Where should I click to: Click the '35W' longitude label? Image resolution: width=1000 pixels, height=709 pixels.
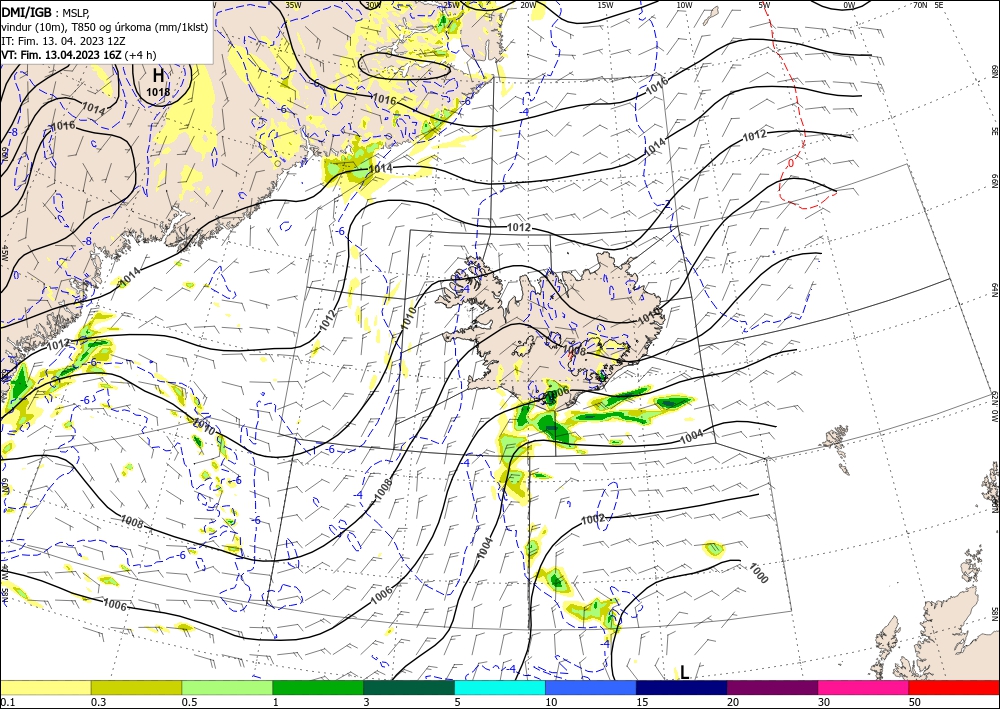[293, 5]
